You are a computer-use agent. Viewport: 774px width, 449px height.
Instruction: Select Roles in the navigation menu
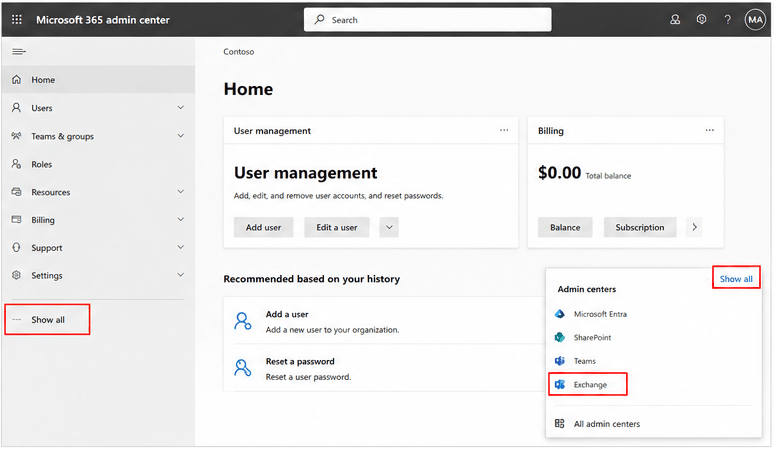click(98, 164)
